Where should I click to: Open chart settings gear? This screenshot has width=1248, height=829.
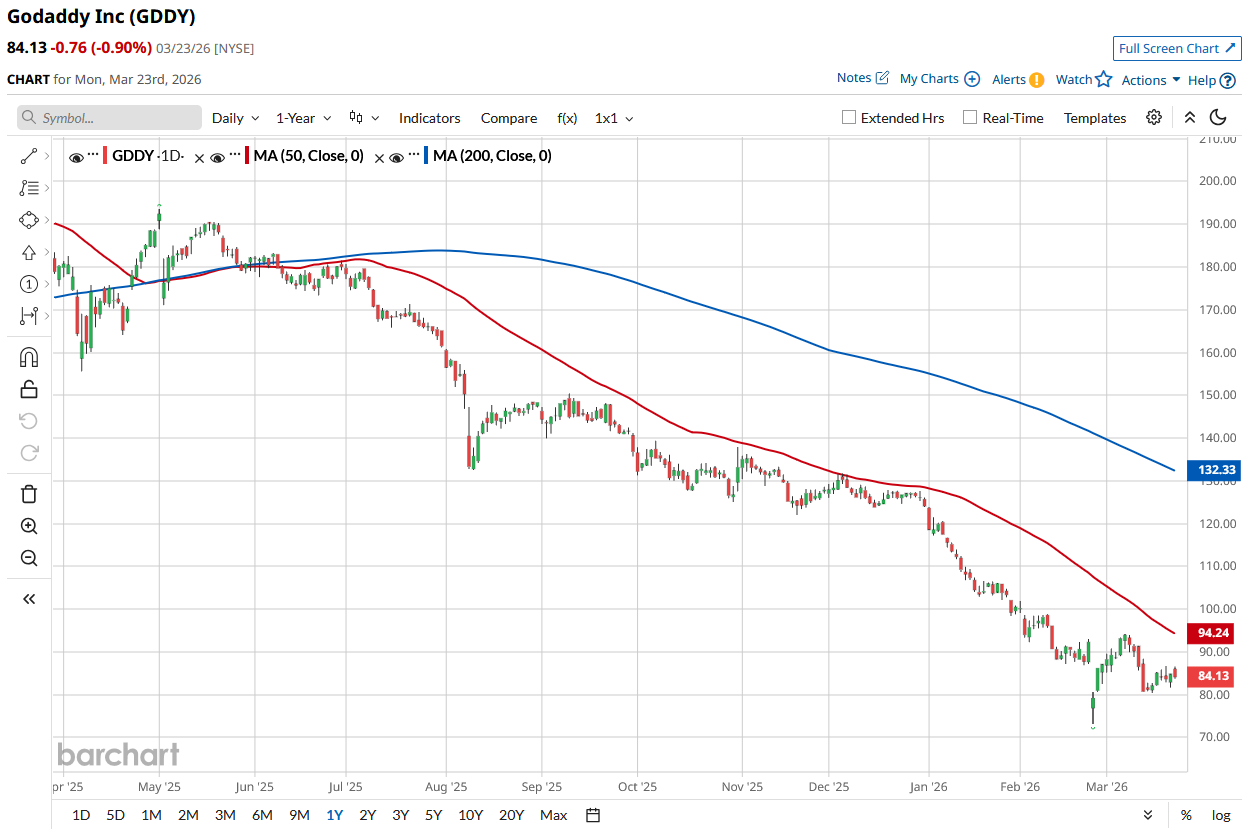pos(1154,117)
